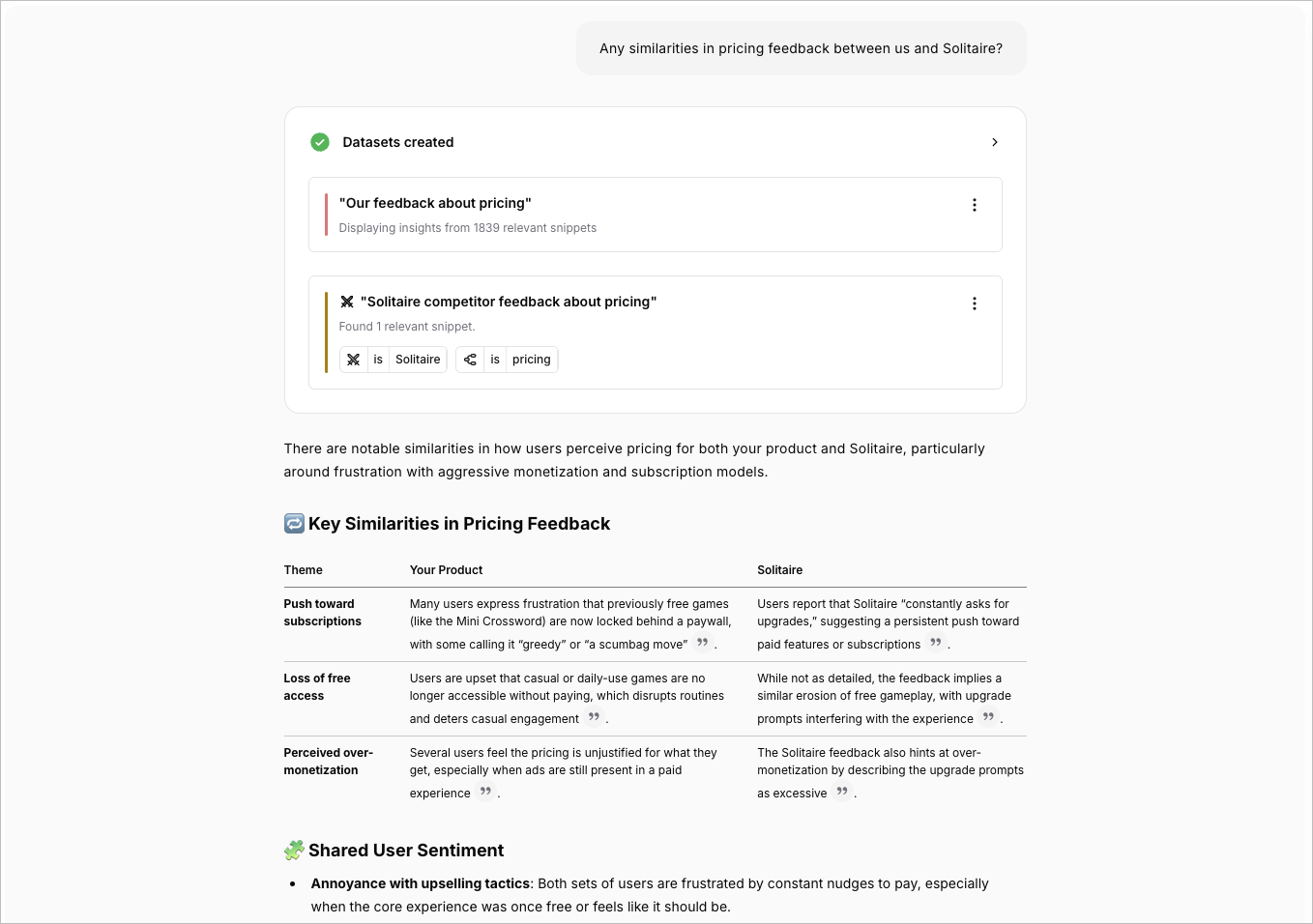Click the "Your Product" column header

tap(445, 569)
